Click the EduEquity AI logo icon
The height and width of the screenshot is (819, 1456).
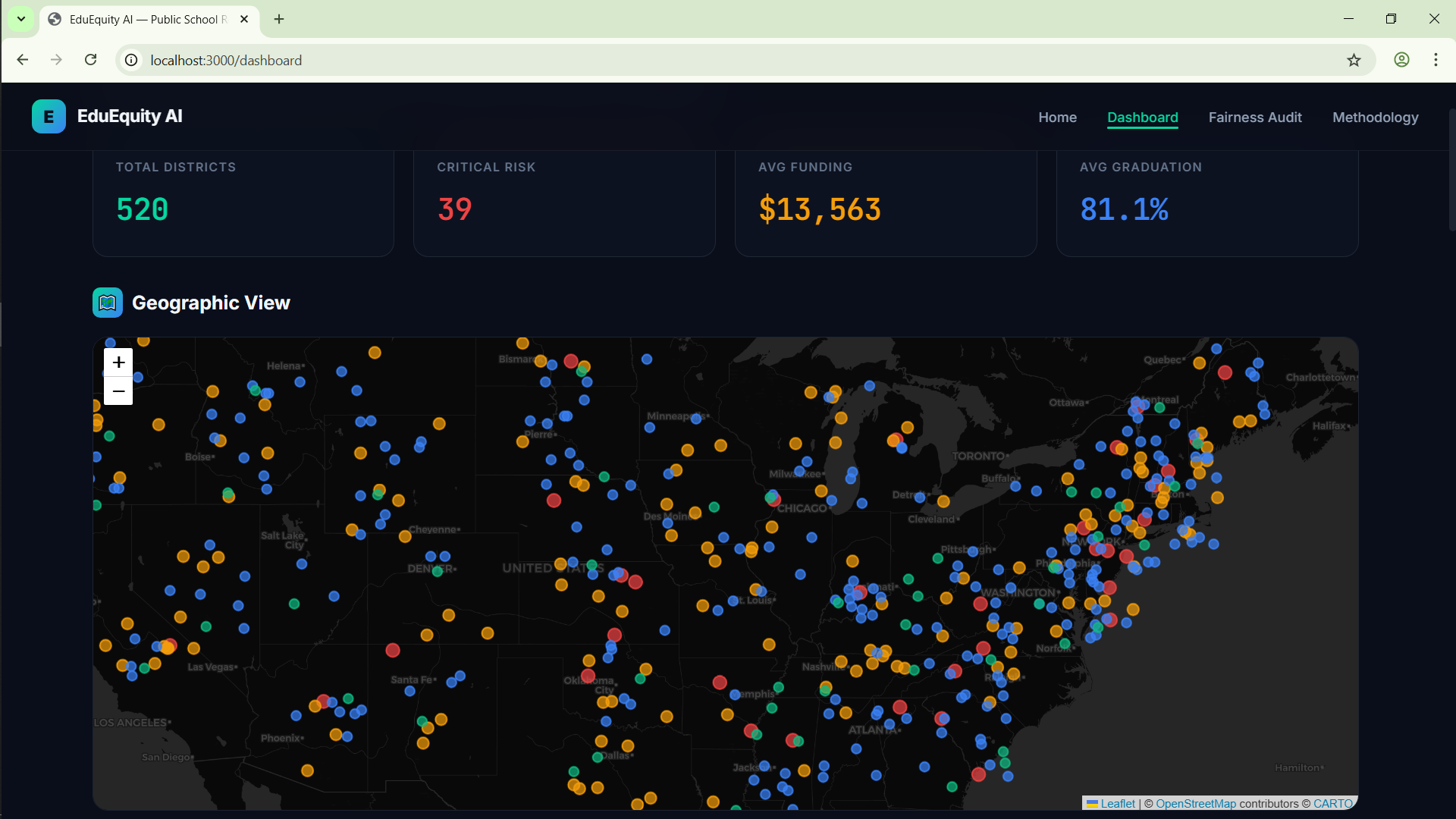pos(49,117)
